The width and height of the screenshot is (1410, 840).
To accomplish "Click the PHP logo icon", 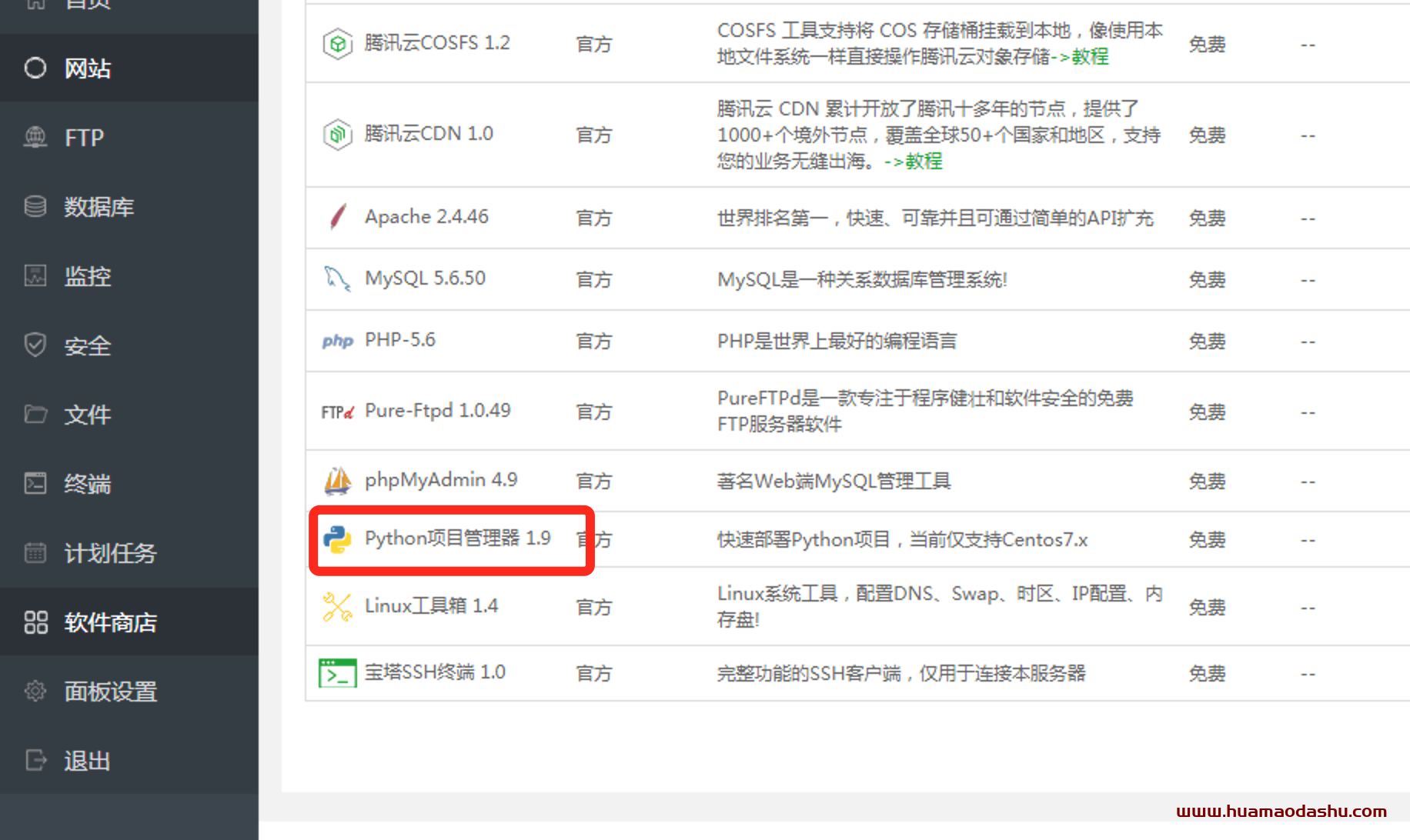I will pyautogui.click(x=337, y=341).
